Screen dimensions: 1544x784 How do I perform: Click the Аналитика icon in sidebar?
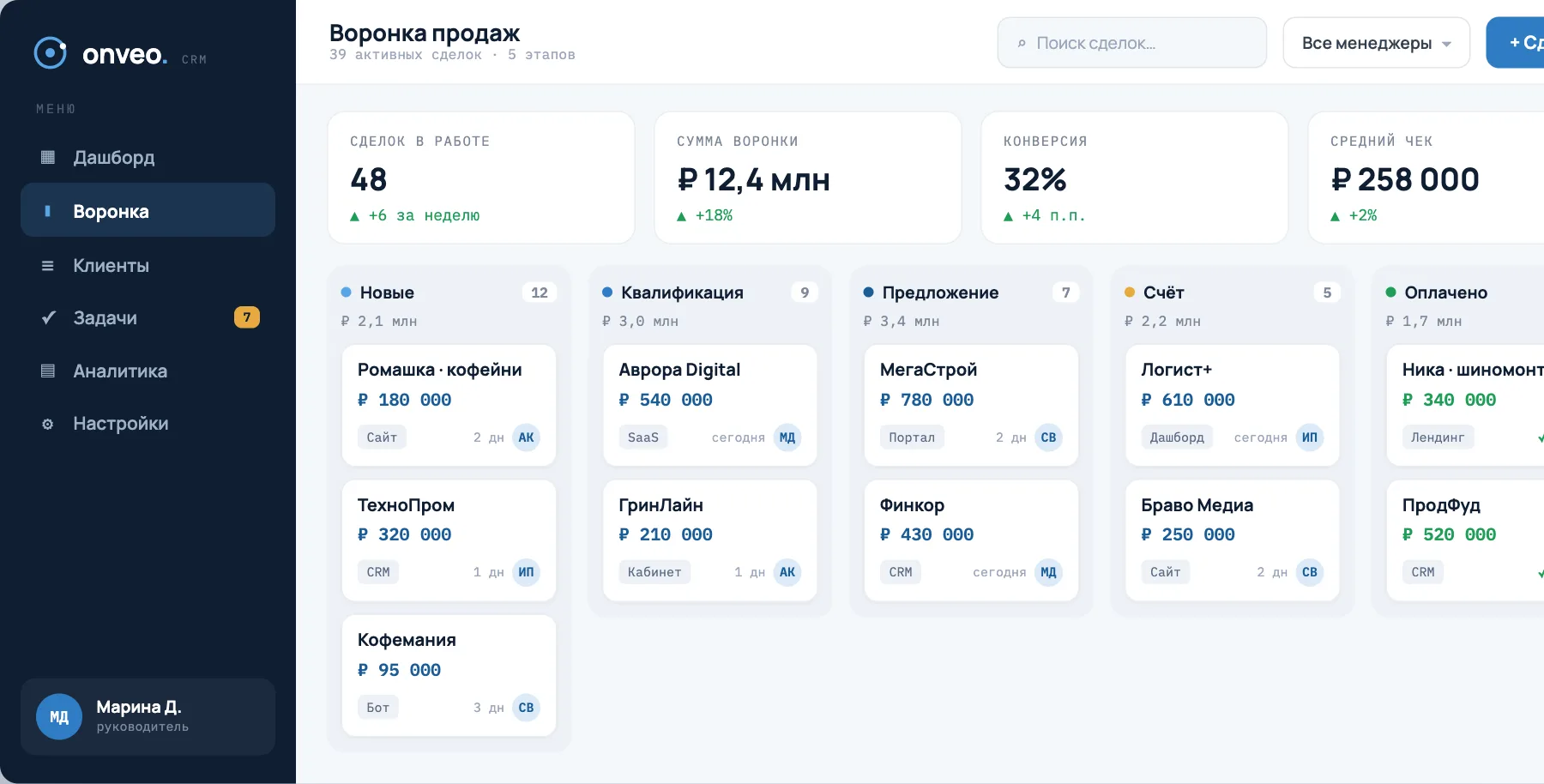[x=48, y=371]
